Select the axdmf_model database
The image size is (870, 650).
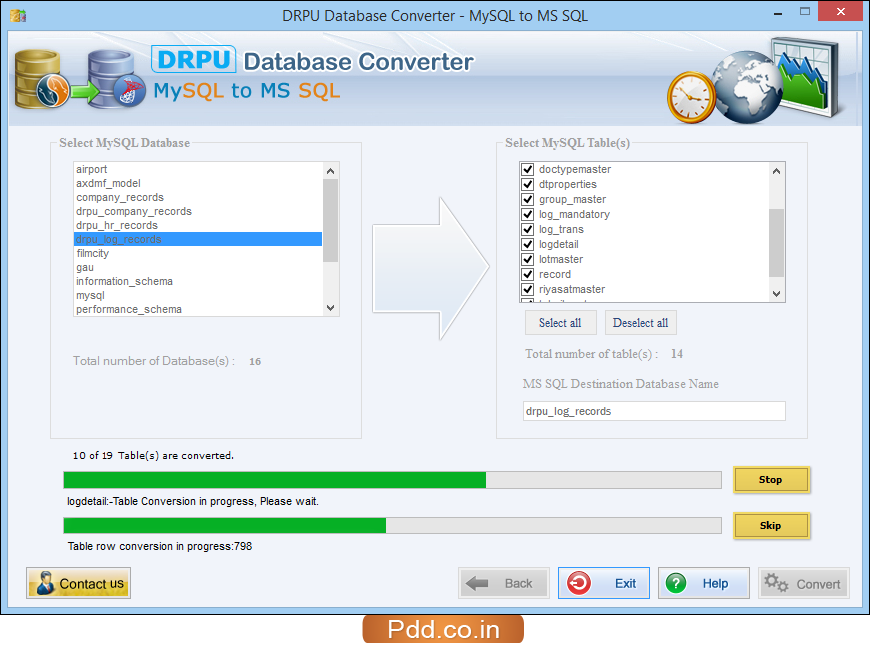[x=198, y=183]
